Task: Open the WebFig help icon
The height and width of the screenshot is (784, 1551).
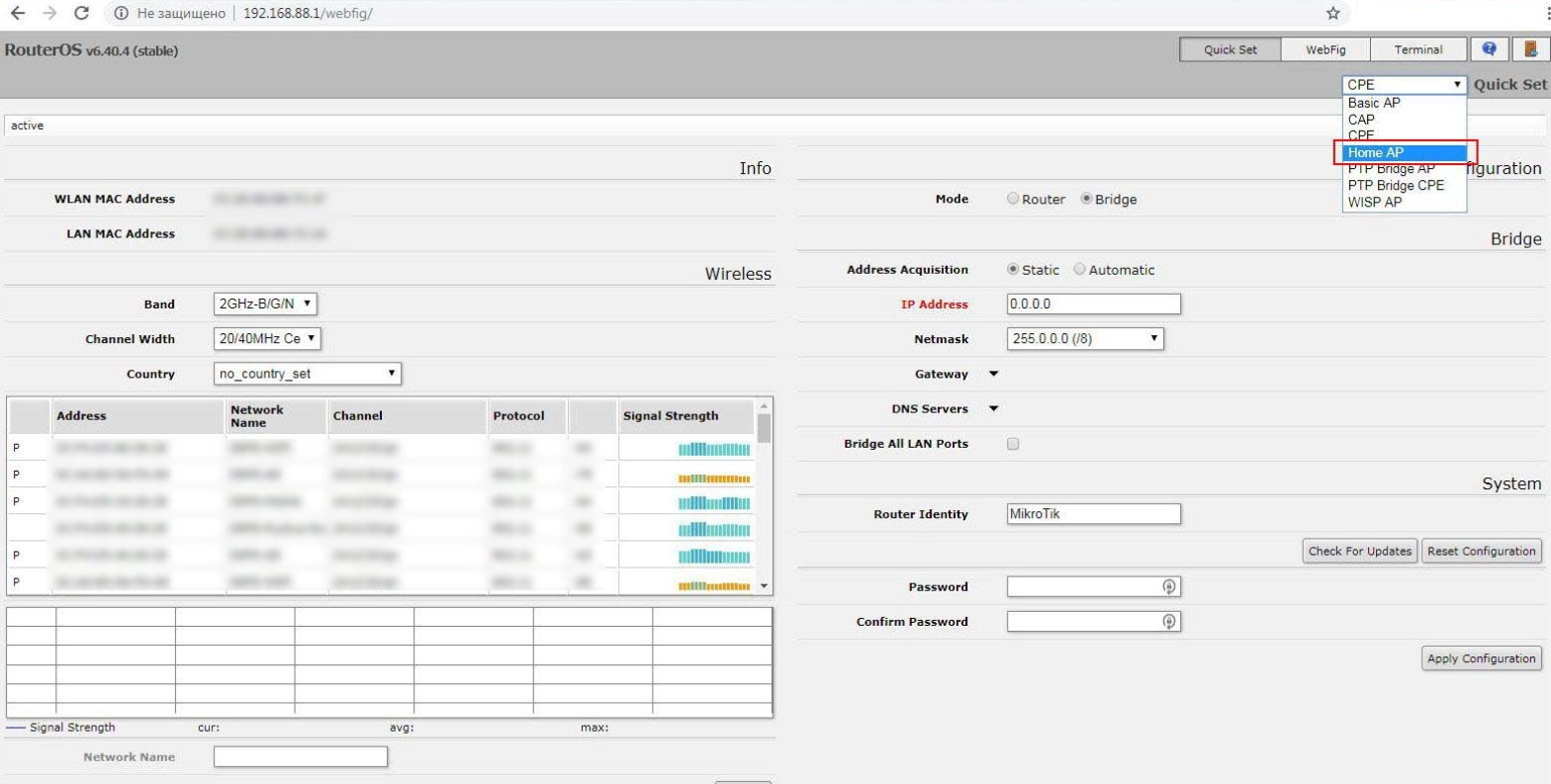Action: point(1489,49)
